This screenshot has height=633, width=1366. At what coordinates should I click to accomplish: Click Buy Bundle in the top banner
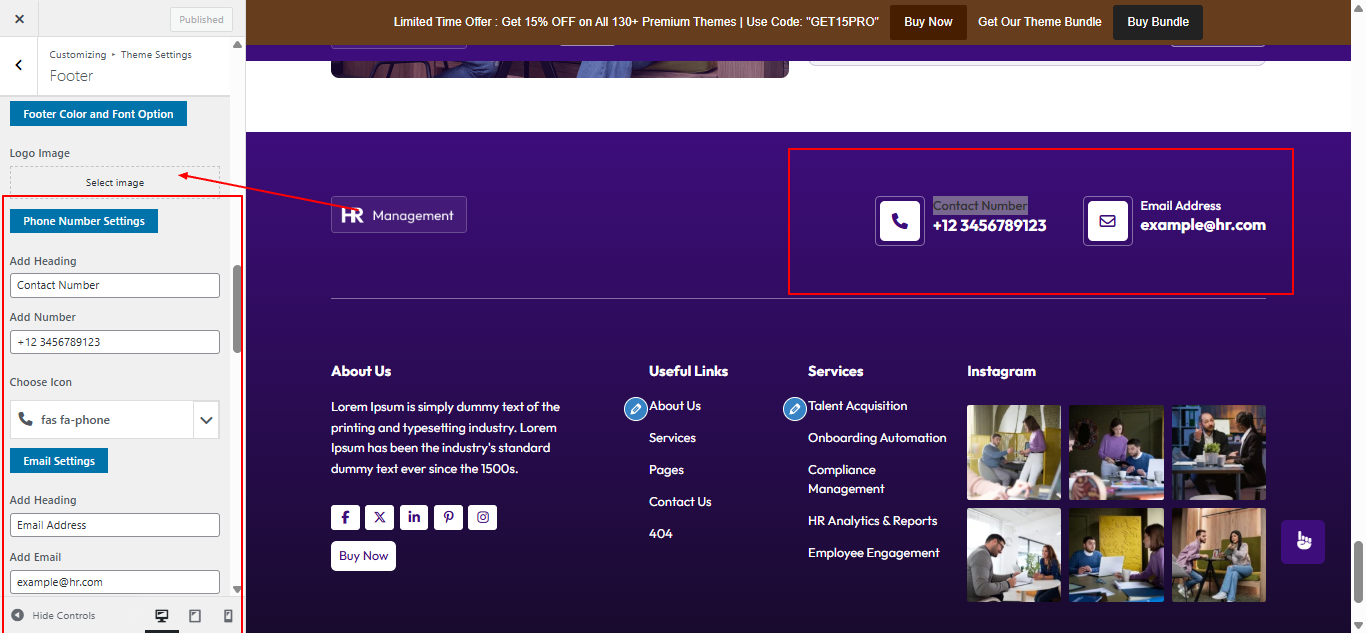(1157, 21)
